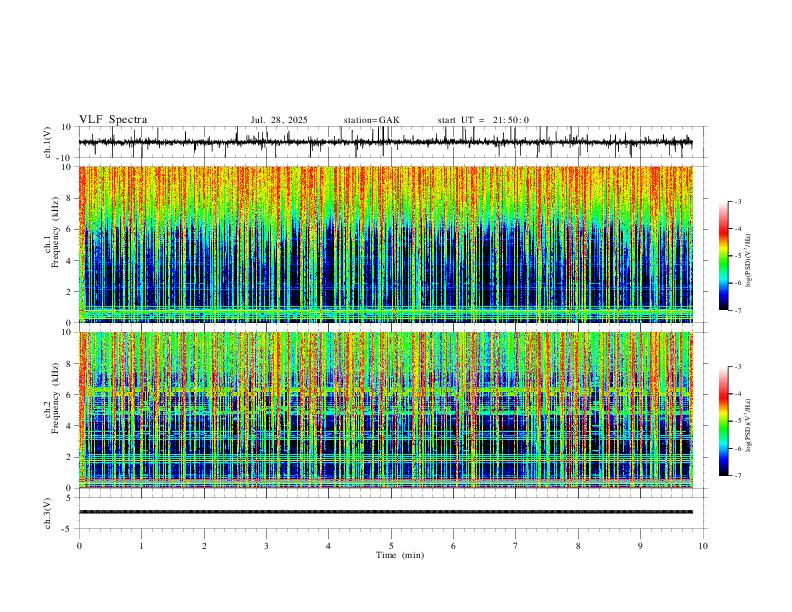The width and height of the screenshot is (792, 612).
Task: Click the "5" tick on the ch.3(V) axis
Action: pyautogui.click(x=70, y=498)
